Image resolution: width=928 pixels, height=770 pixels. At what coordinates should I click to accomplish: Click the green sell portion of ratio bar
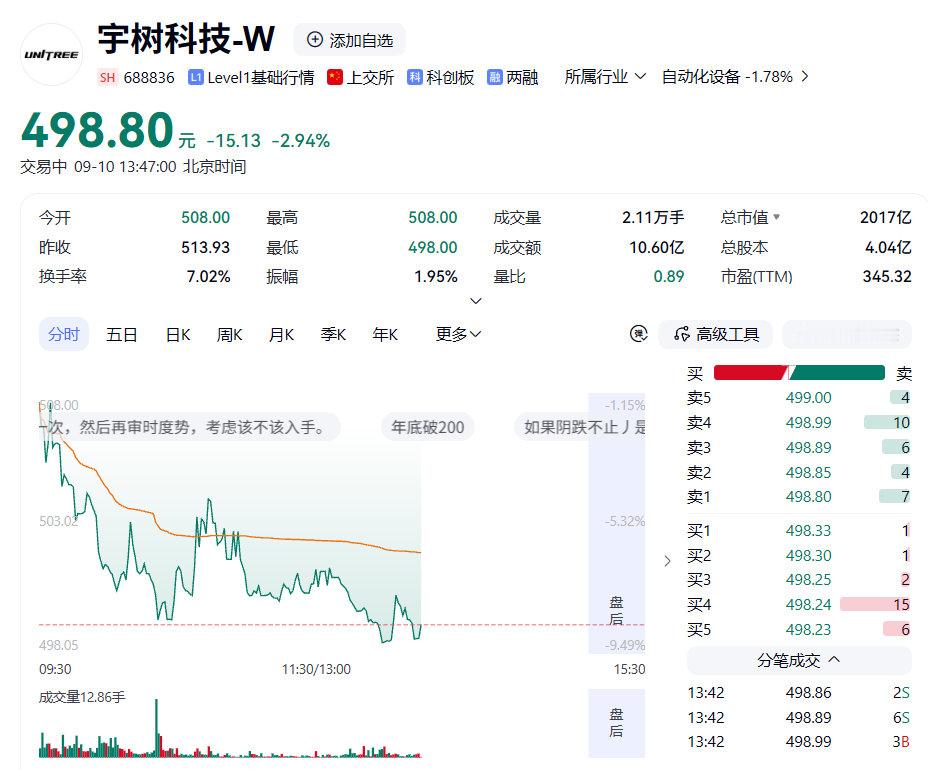pos(837,372)
